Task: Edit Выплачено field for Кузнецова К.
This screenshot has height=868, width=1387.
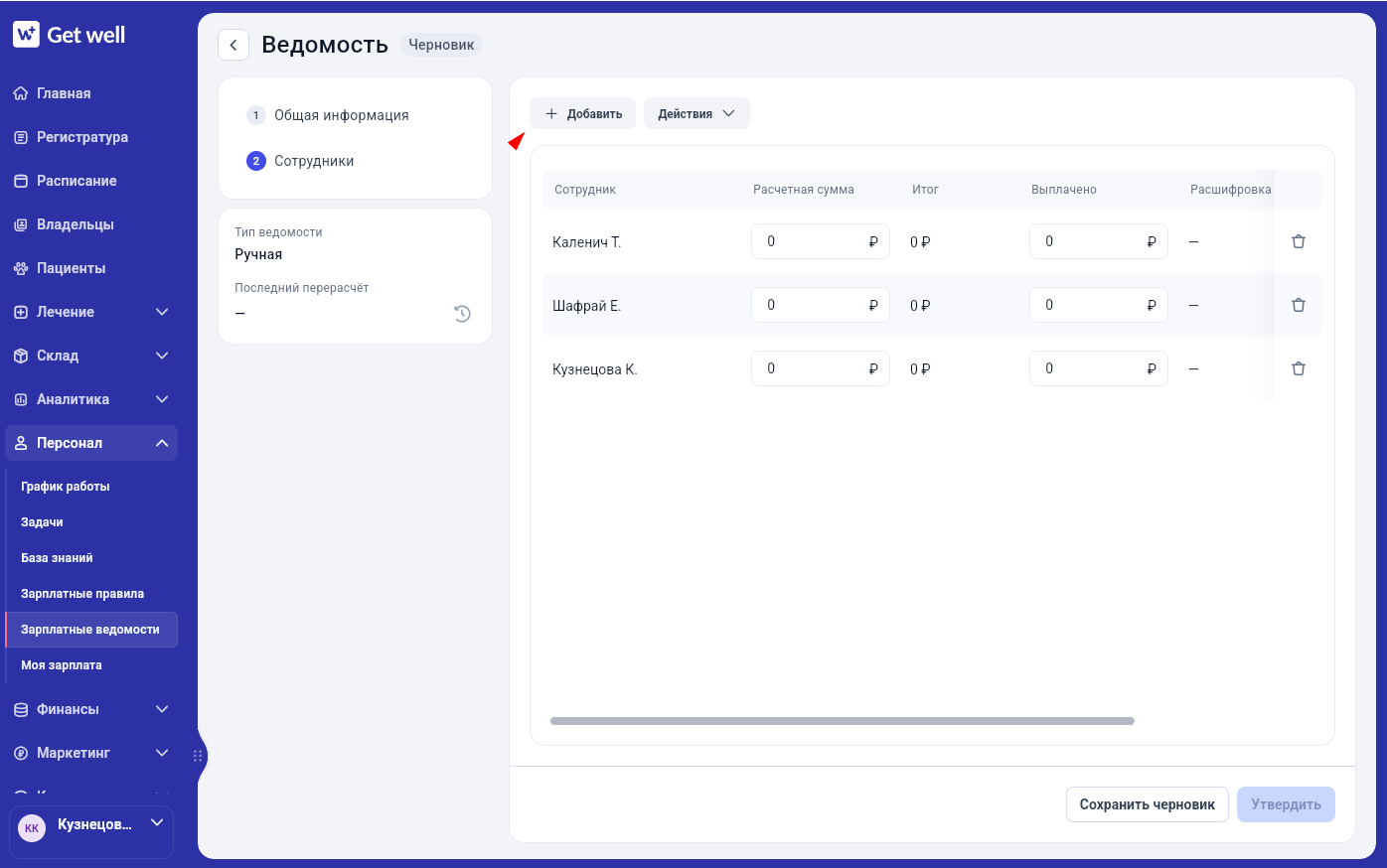Action: pos(1099,368)
